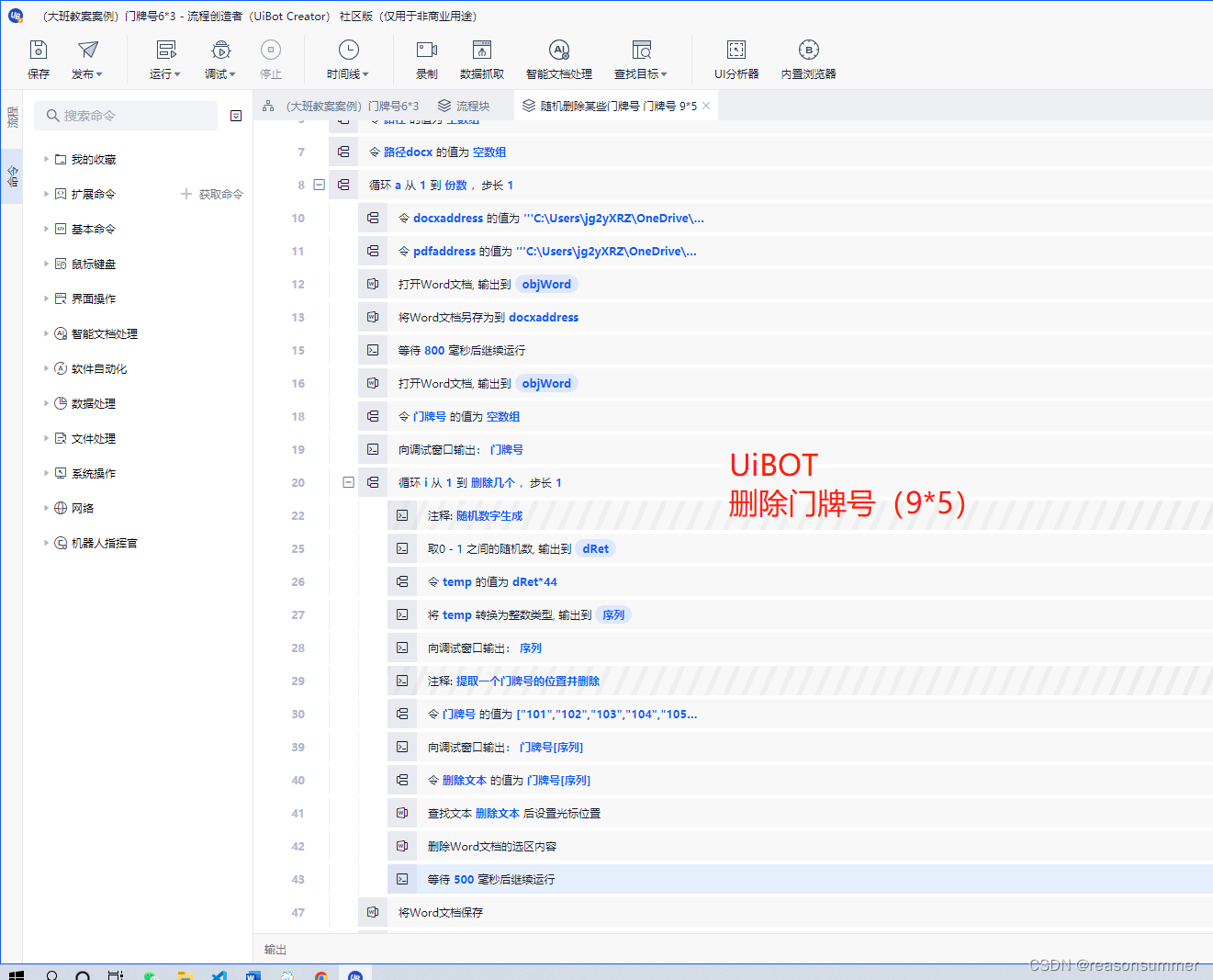Collapse the loop block at line 8

(x=320, y=185)
